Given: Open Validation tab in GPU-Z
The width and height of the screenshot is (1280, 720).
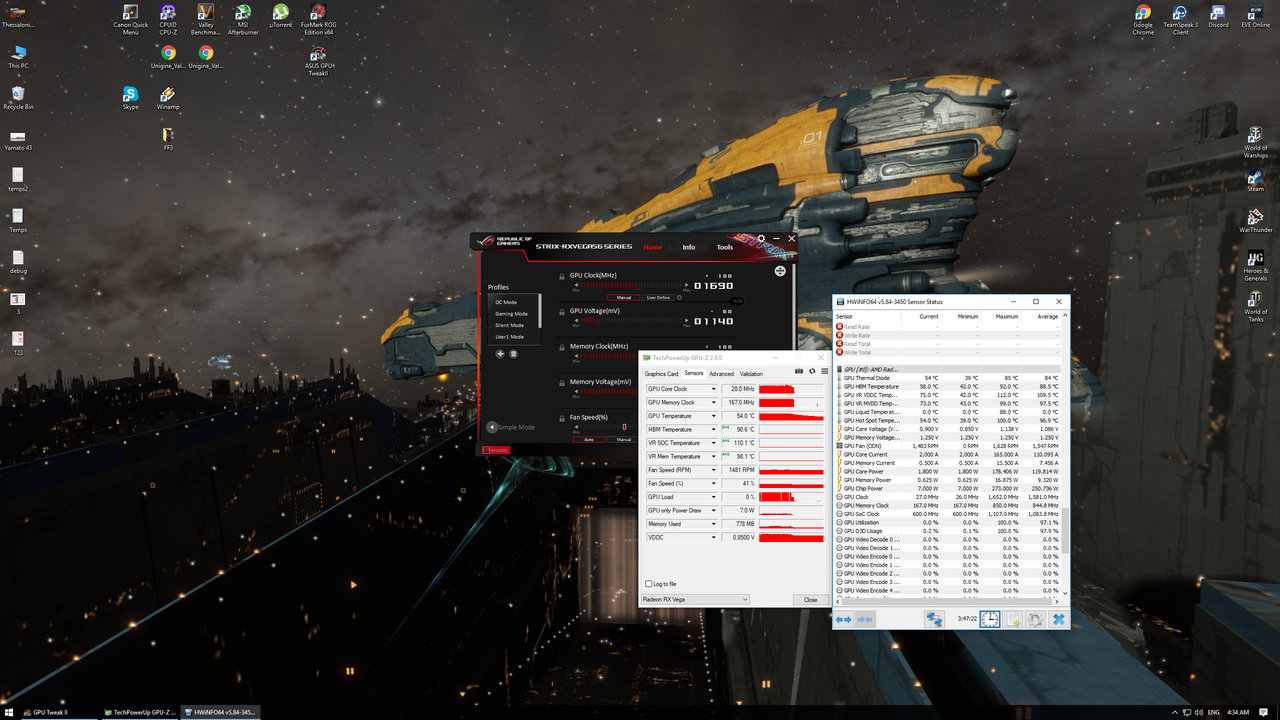Looking at the screenshot, I should coord(751,374).
